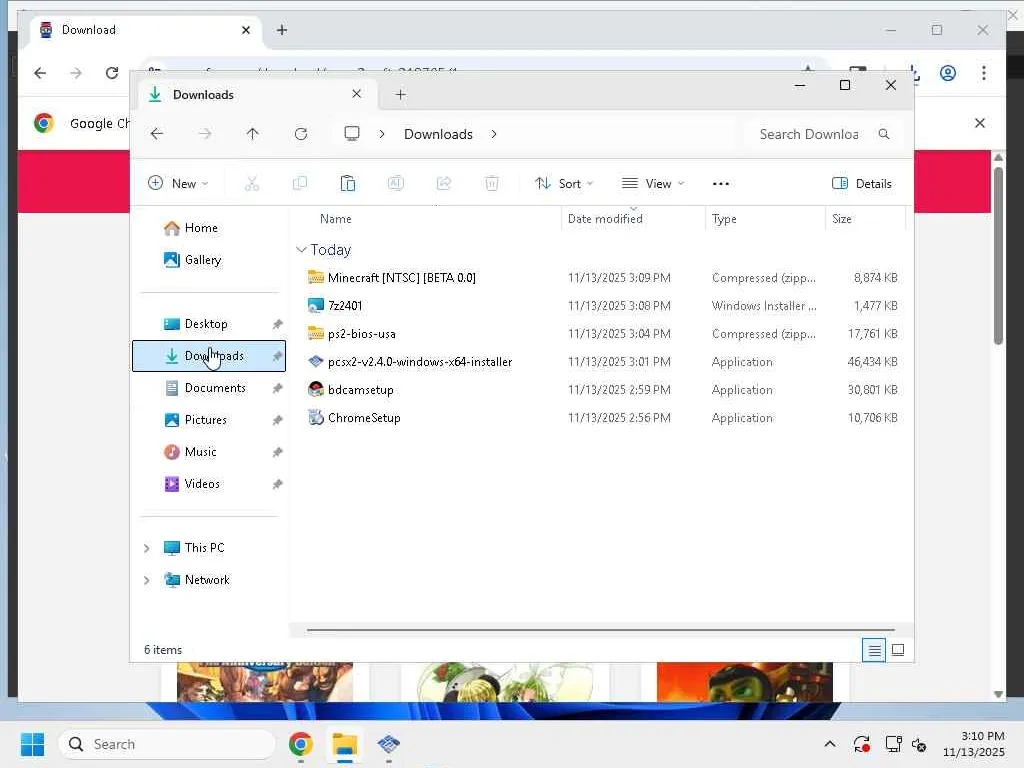This screenshot has height=768, width=1024.
Task: Switch to details list view in the status bar
Action: 874,650
